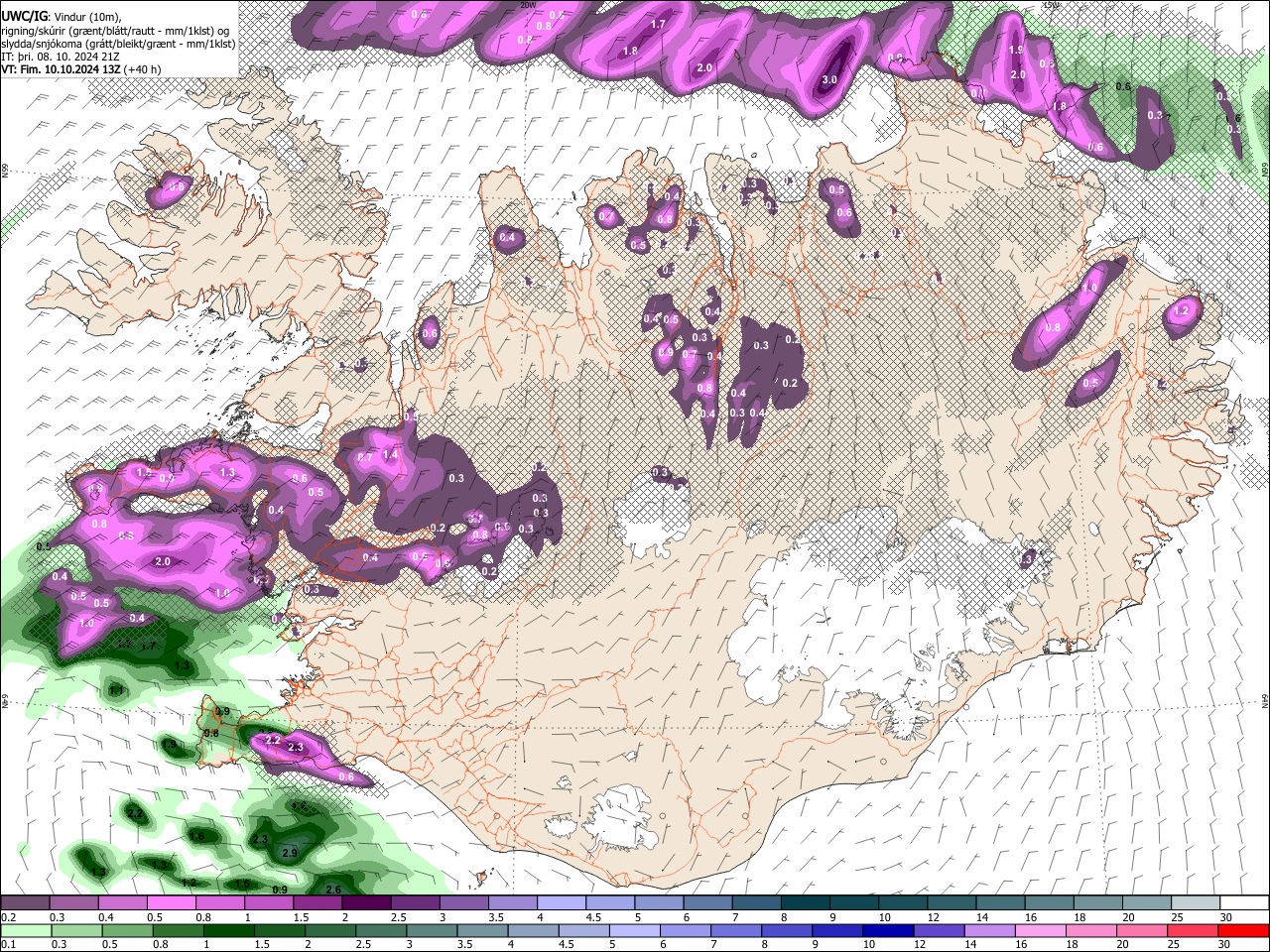Click the dark teal 8–9 swatch in upper legend row
Screen dimensions: 1270x952
(806, 903)
